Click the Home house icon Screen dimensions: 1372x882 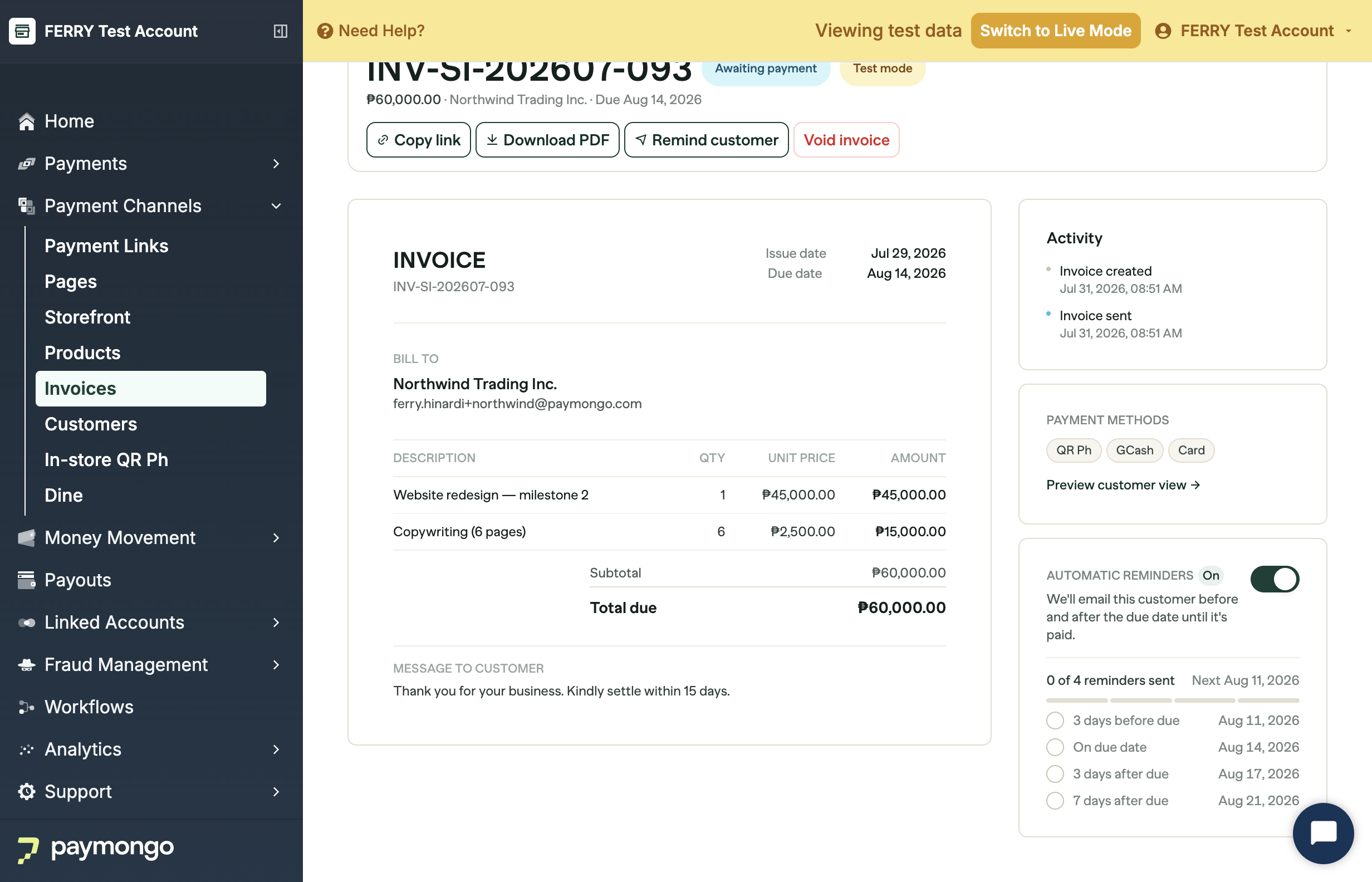click(26, 121)
